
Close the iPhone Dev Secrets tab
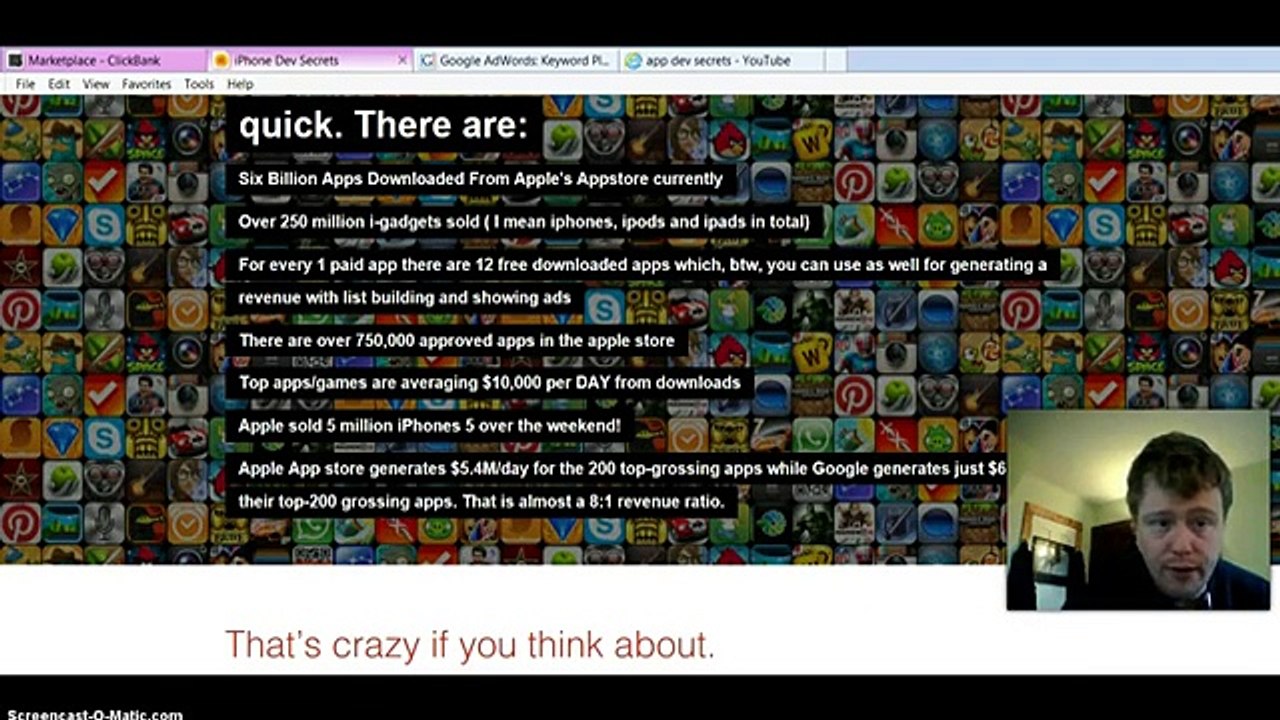pyautogui.click(x=403, y=60)
